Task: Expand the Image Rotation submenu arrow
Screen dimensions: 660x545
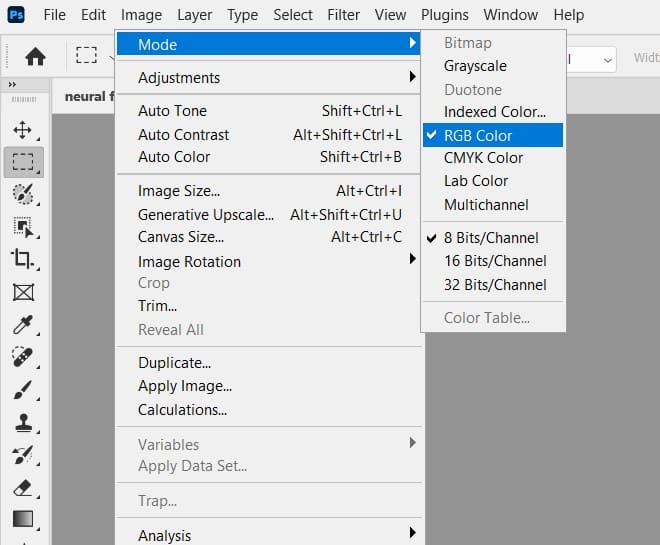Action: click(x=412, y=258)
